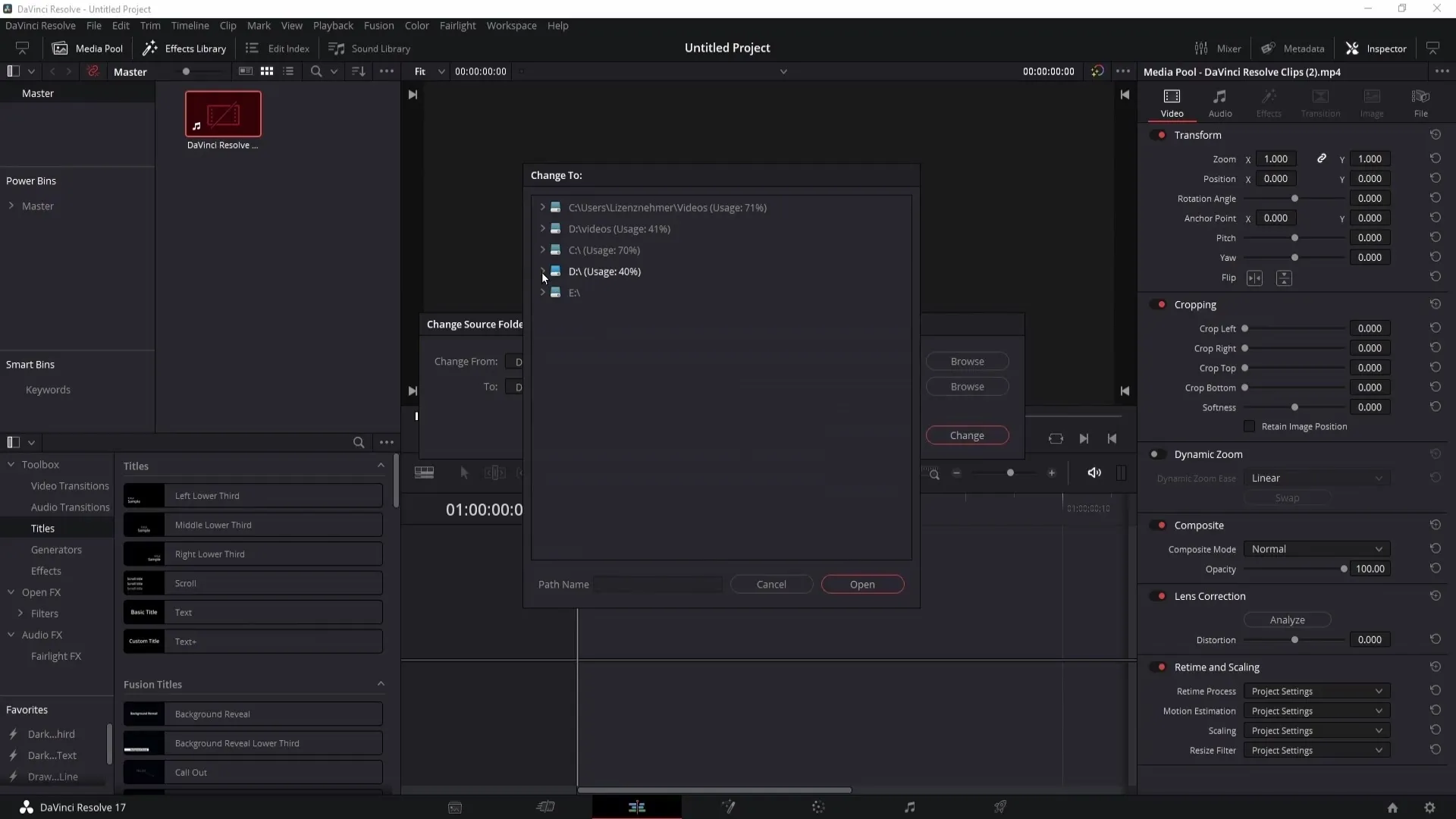
Task: Click the Color page icon in toolbar
Action: coord(818,807)
